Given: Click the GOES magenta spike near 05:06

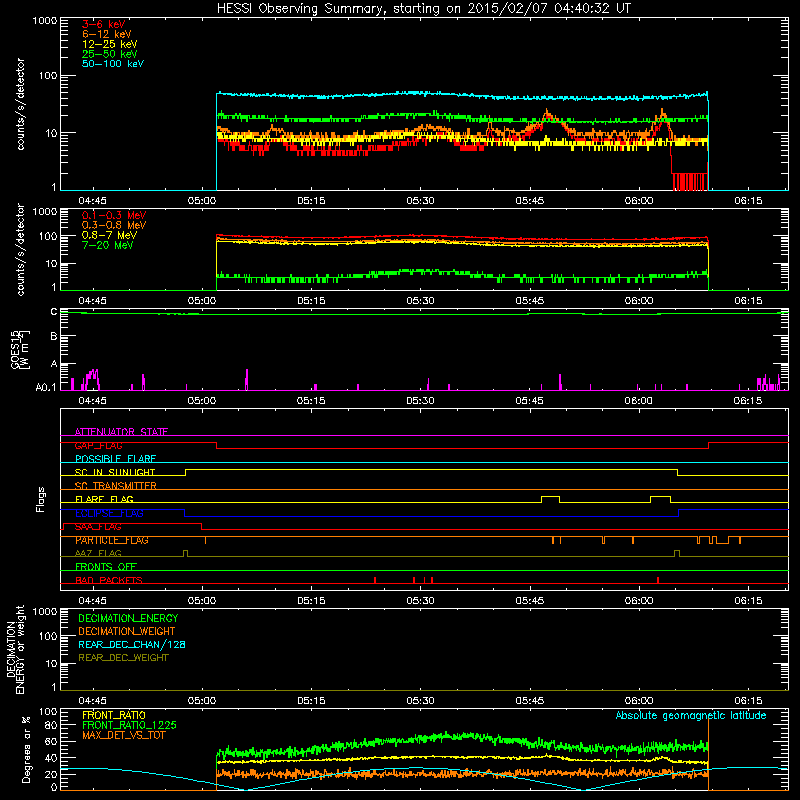Looking at the screenshot, I should (246, 380).
